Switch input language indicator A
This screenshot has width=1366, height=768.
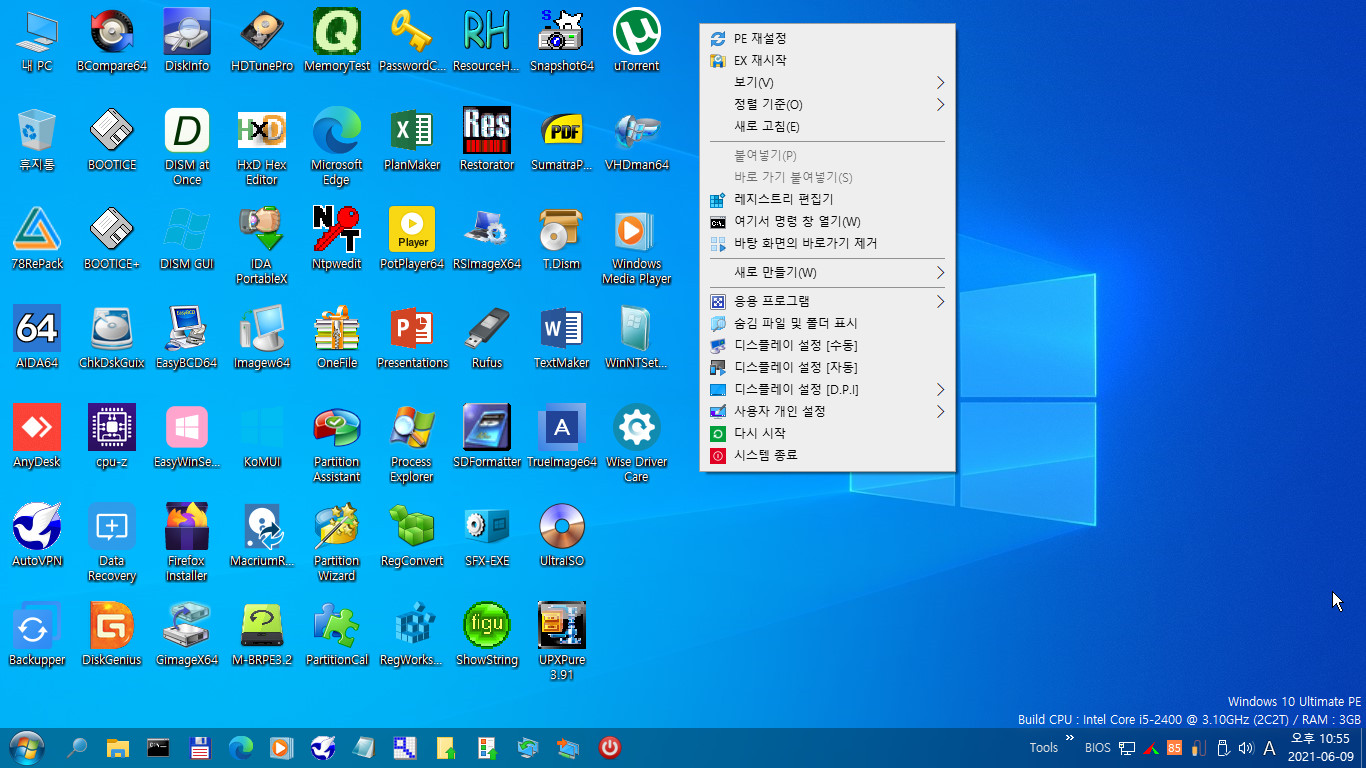[x=1270, y=748]
